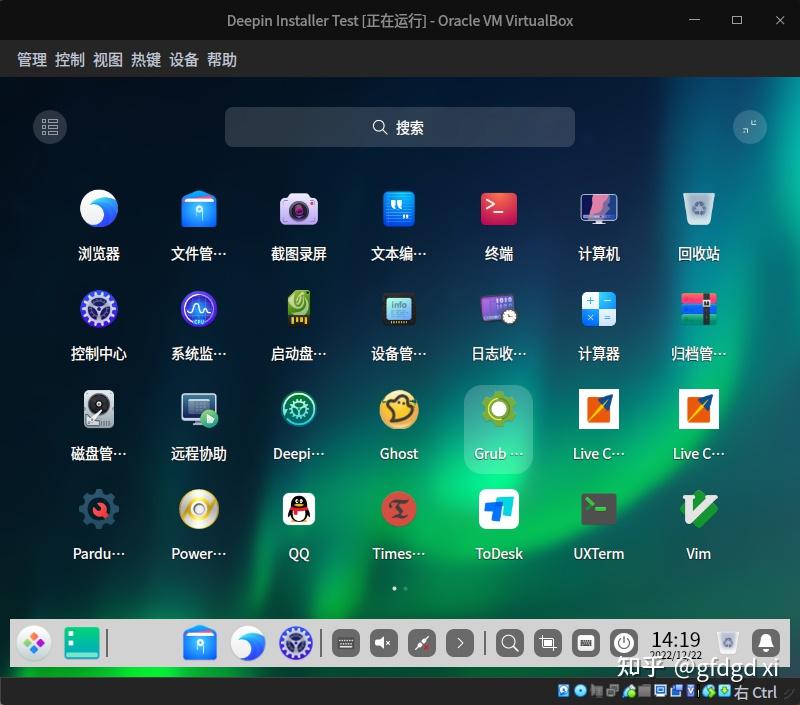Open the 热键 menu
The height and width of the screenshot is (705, 800).
(x=145, y=60)
